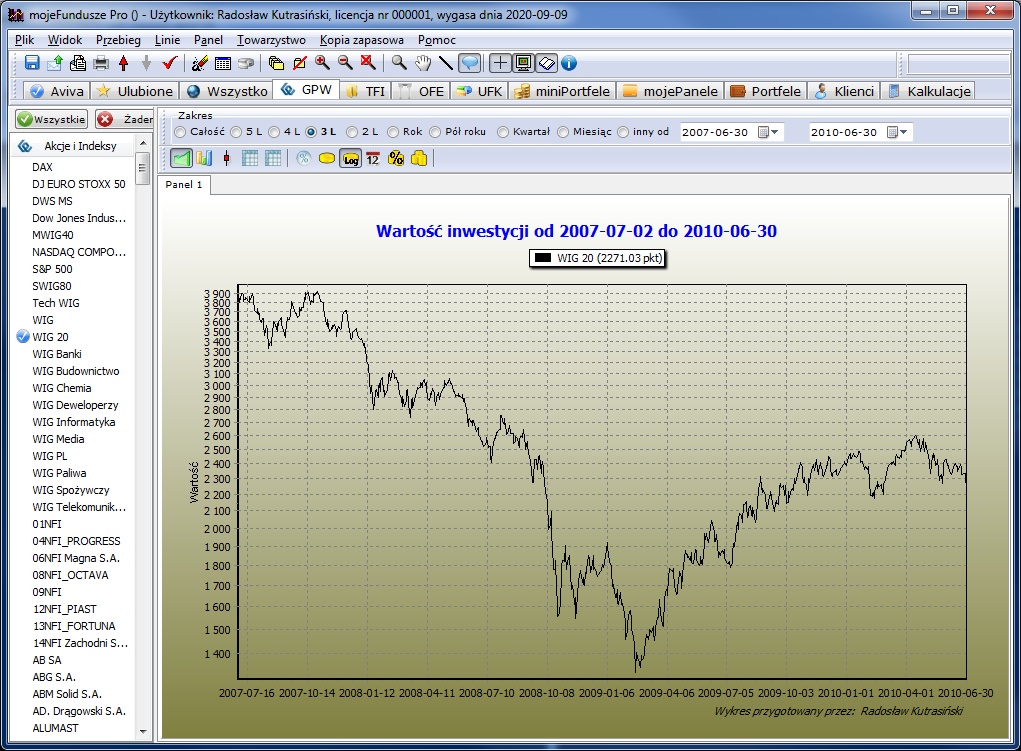Click the save (floppy disk) icon
The image size is (1021, 751).
[32, 63]
